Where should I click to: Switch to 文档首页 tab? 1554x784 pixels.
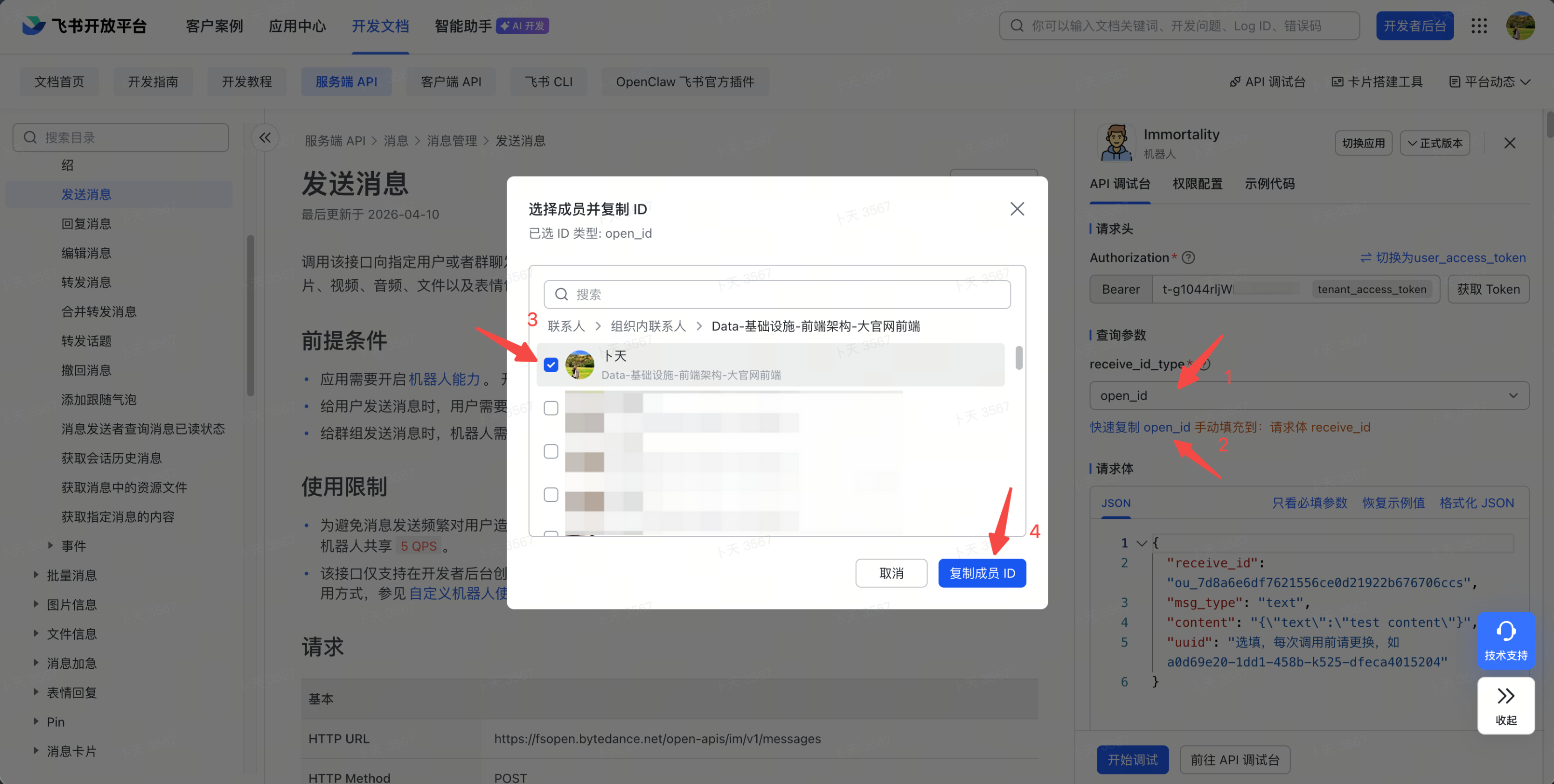pyautogui.click(x=59, y=81)
